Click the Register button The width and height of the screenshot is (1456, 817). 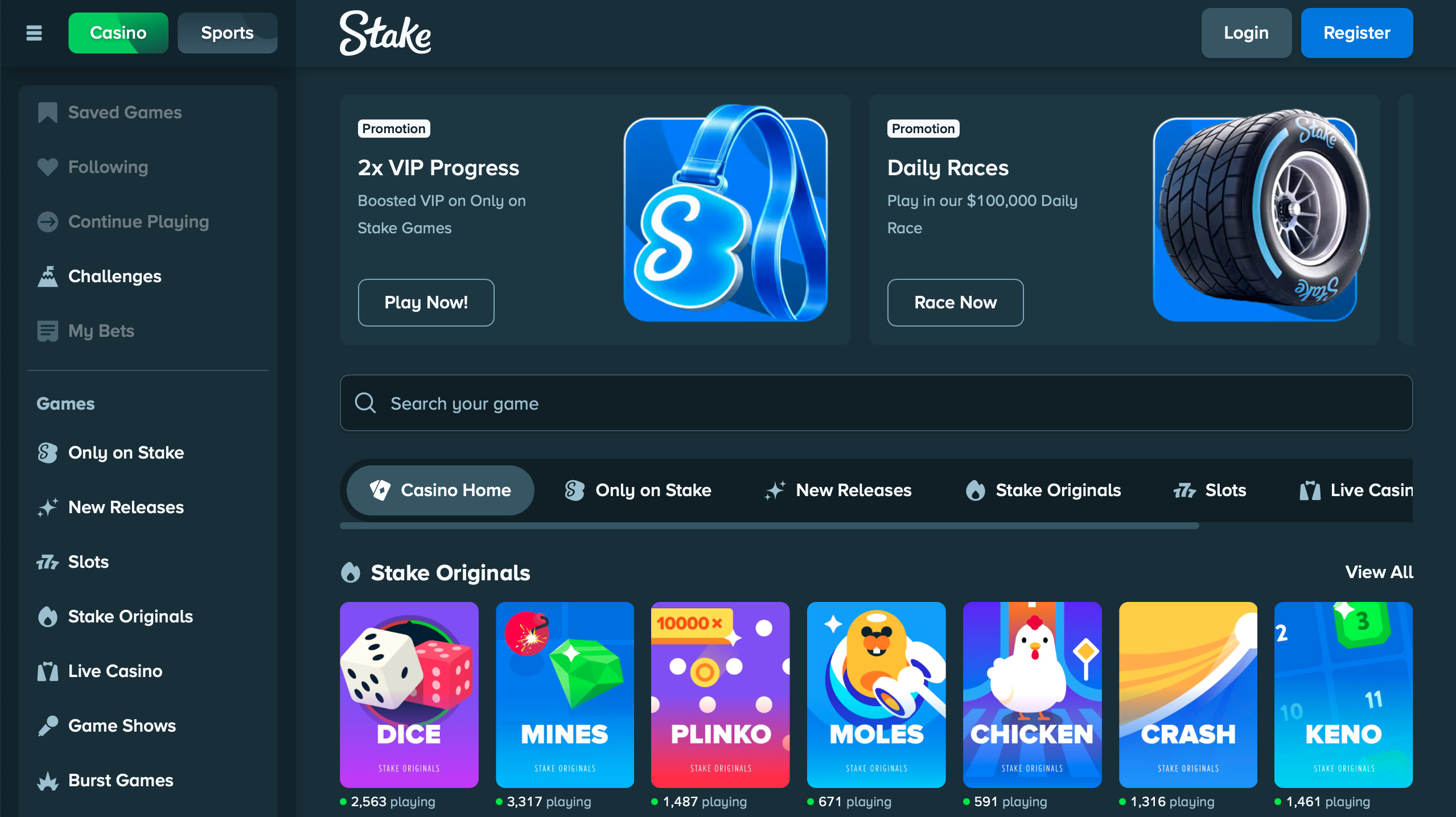[1357, 33]
